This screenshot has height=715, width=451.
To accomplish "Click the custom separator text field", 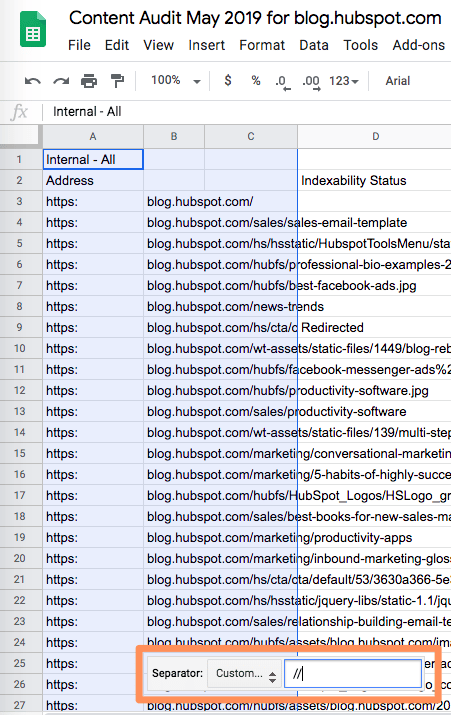I will [x=353, y=674].
